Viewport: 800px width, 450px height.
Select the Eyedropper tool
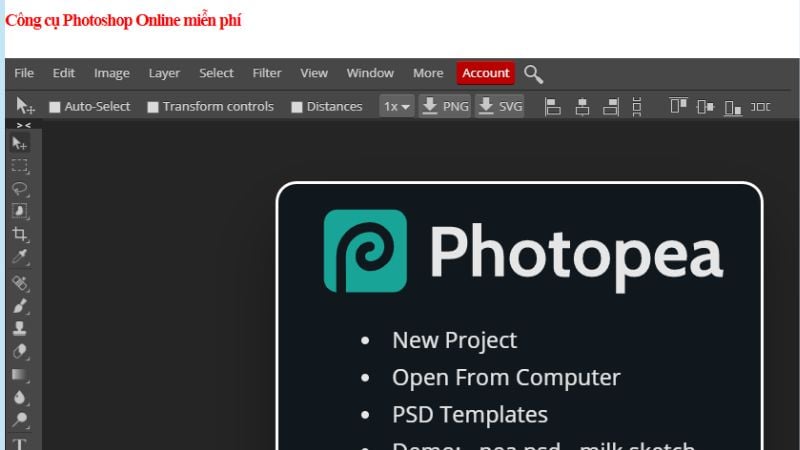pyautogui.click(x=19, y=257)
